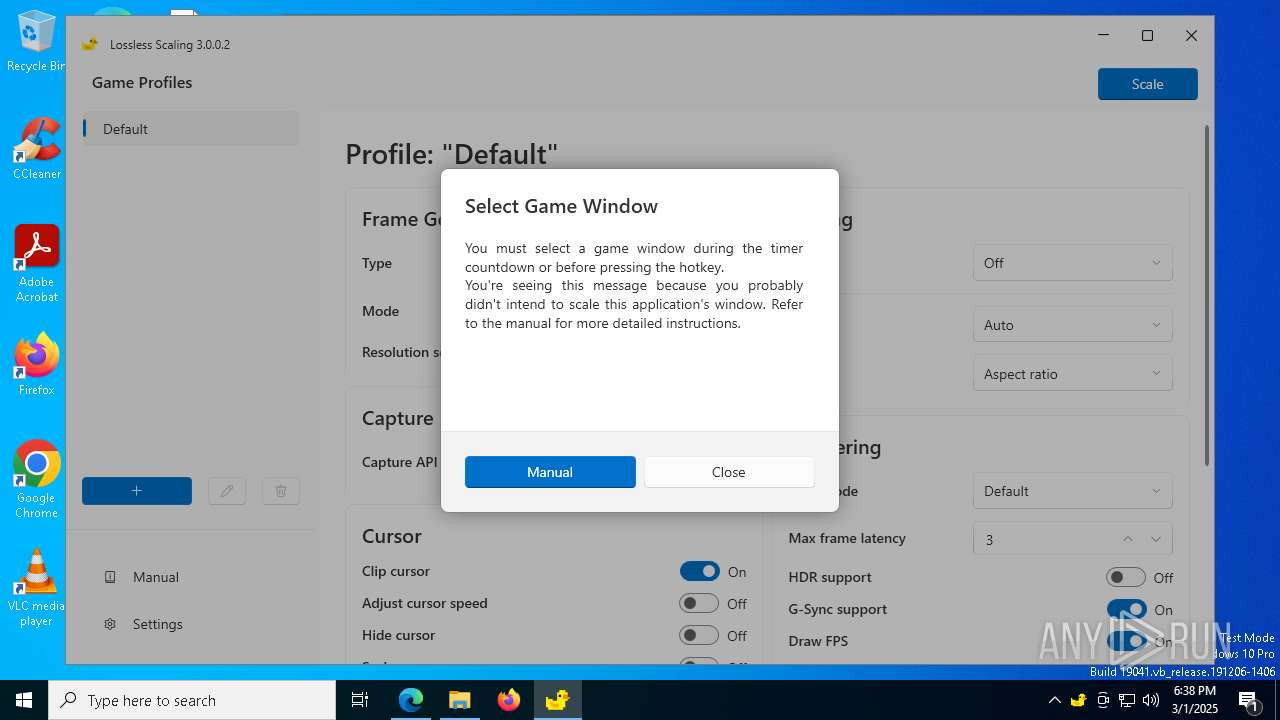The image size is (1280, 720).
Task: Click the edit profile pencil icon
Action: point(227,491)
